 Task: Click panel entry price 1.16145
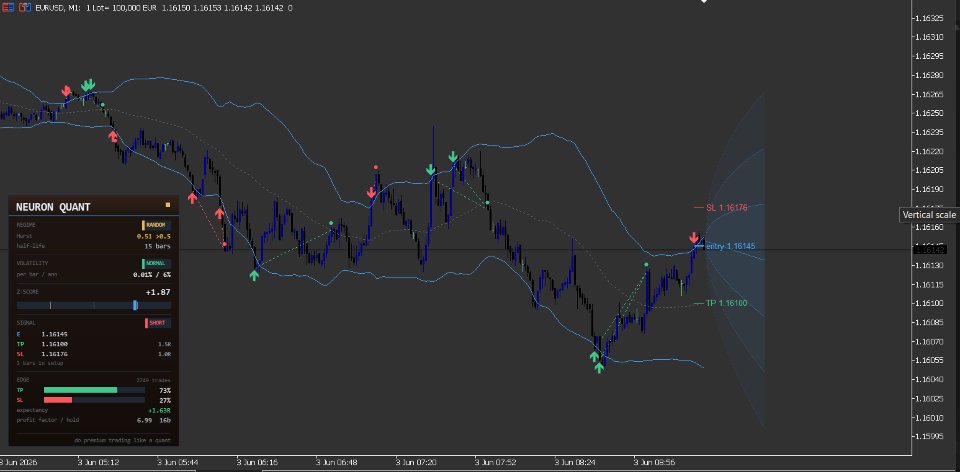coord(54,334)
